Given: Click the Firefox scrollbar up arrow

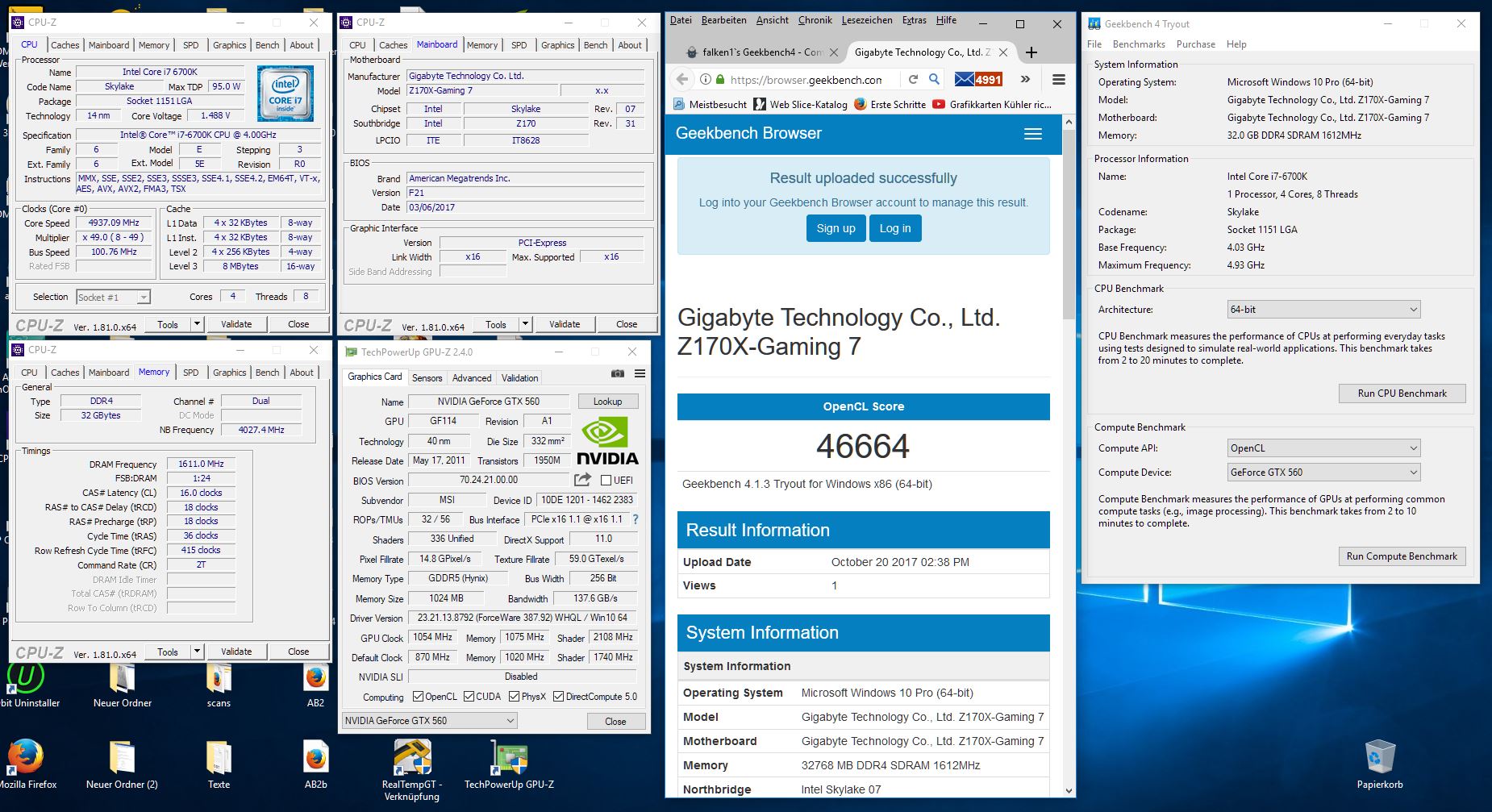Looking at the screenshot, I should (1069, 123).
